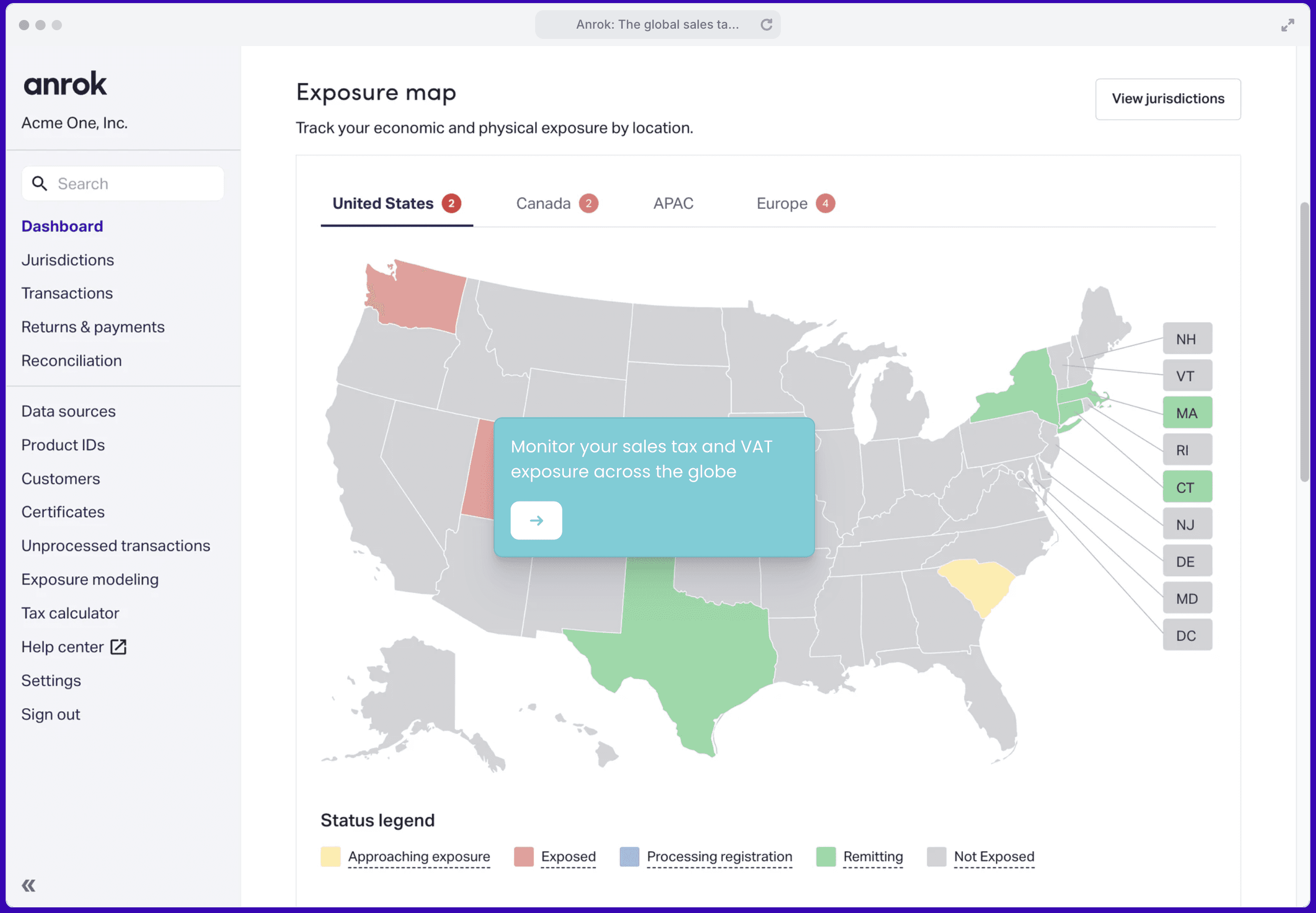Screen dimensions: 1316x913
Task: Click the anrok logo
Action: pyautogui.click(x=65, y=84)
